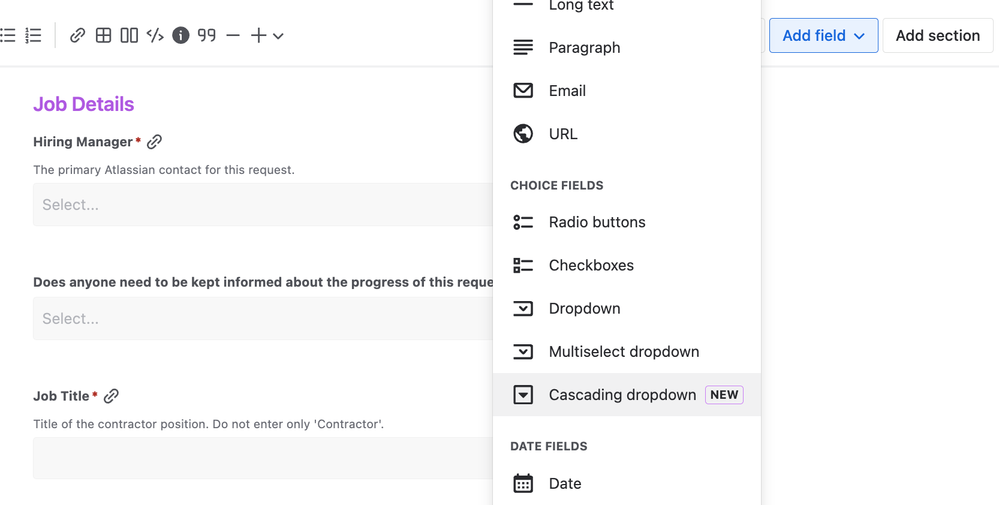Click the two-column layout icon
The height and width of the screenshot is (505, 999).
click(129, 35)
